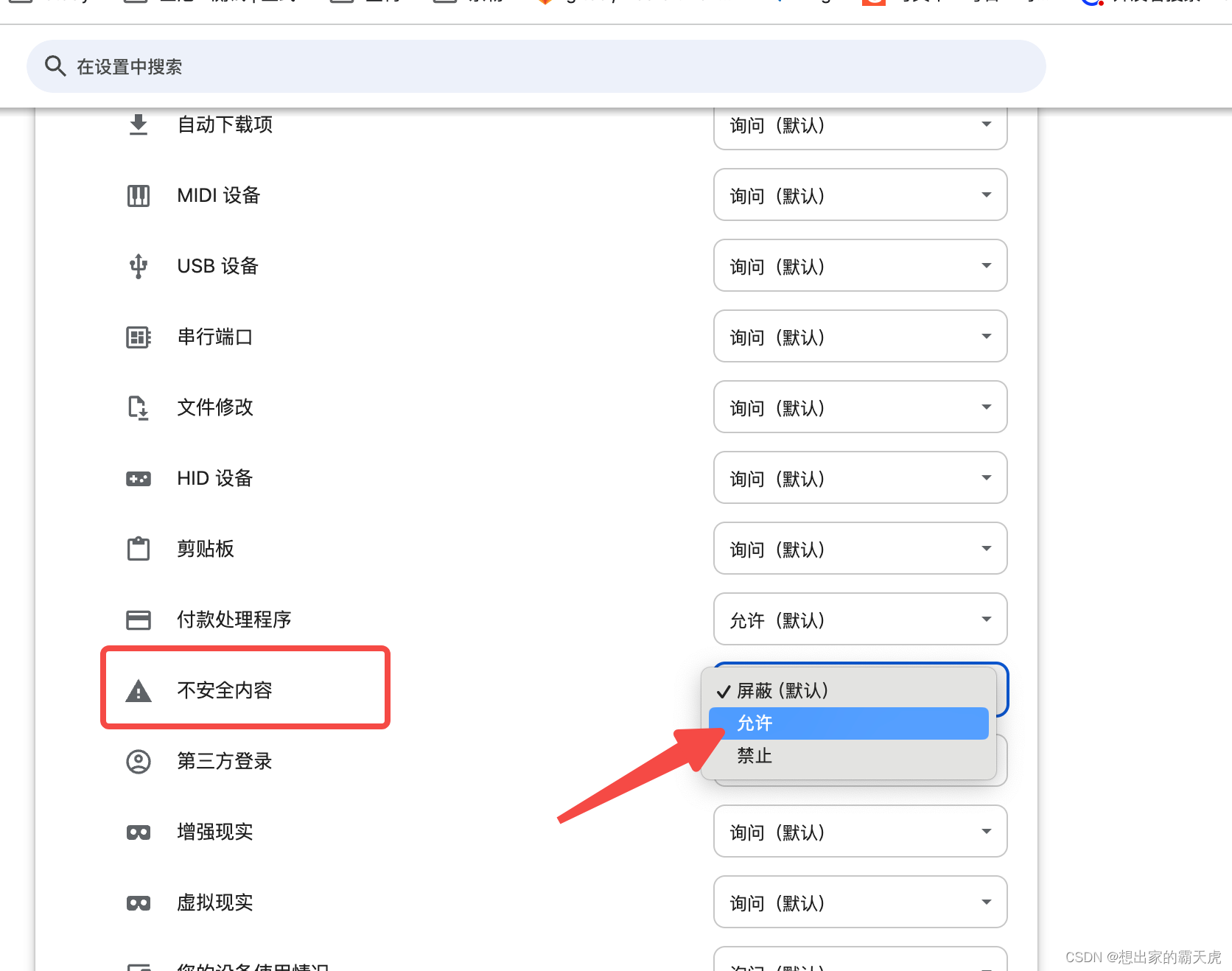Click the payment handlers card icon
Screen dimensions: 1232x971
coord(139,620)
